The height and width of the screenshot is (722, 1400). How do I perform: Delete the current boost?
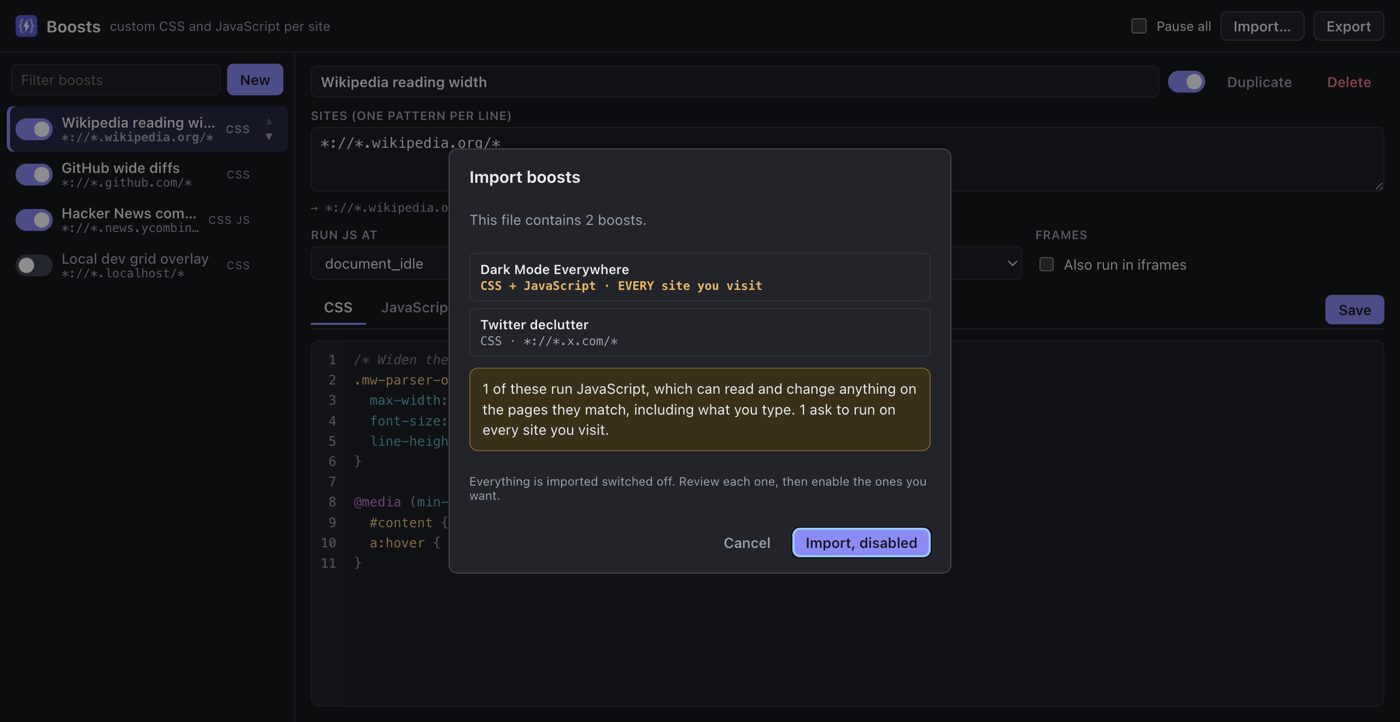point(1348,82)
